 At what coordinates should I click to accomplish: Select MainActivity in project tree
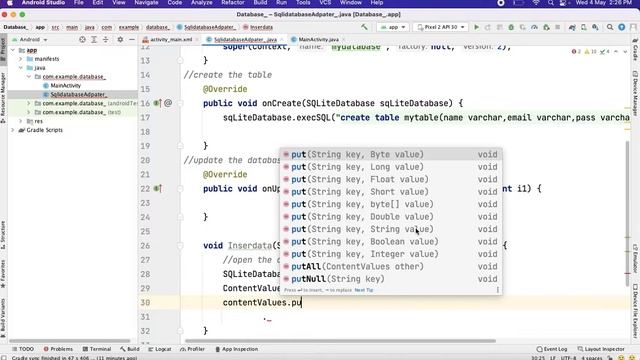pos(65,85)
